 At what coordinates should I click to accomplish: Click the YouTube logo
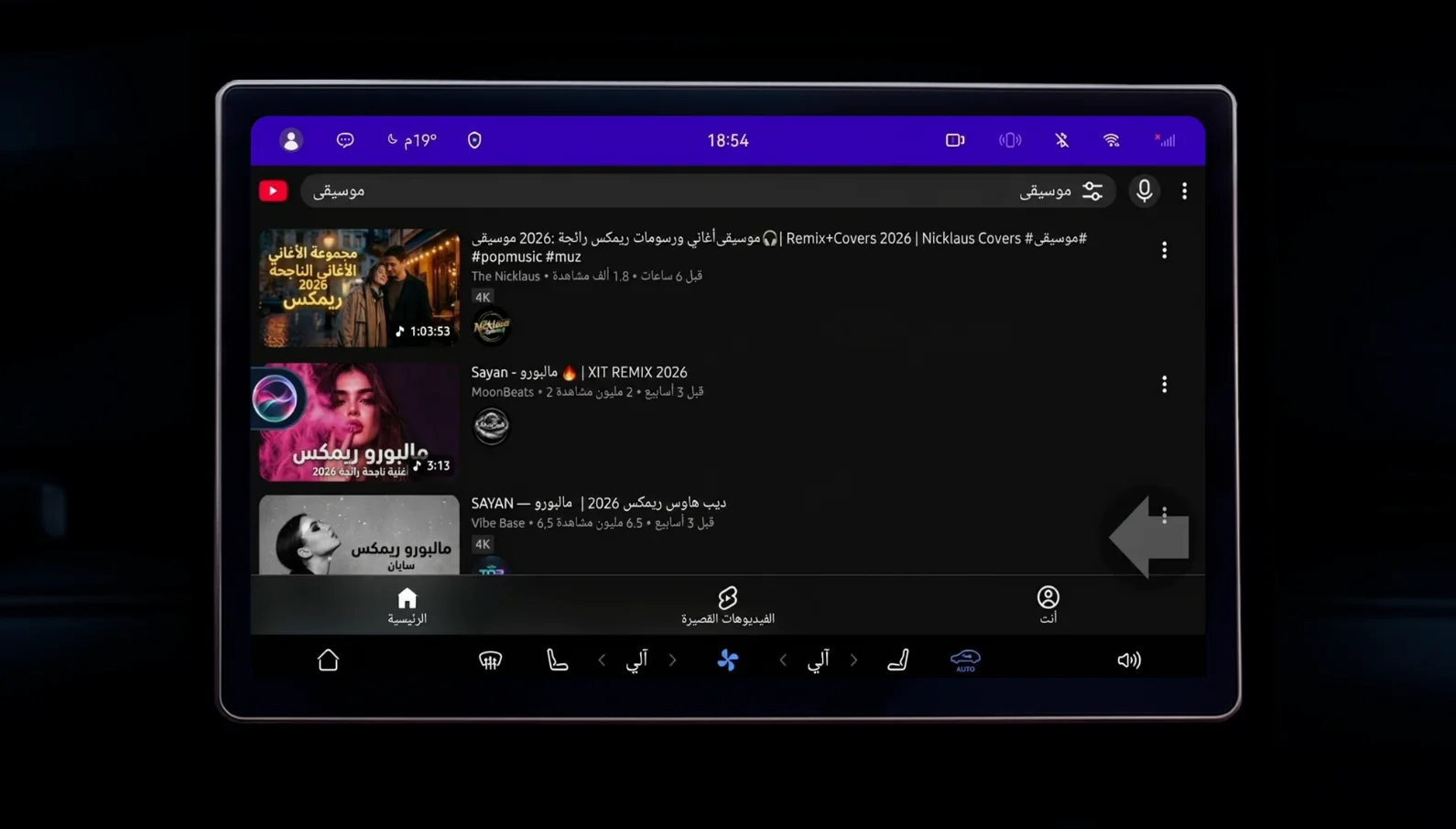(273, 191)
